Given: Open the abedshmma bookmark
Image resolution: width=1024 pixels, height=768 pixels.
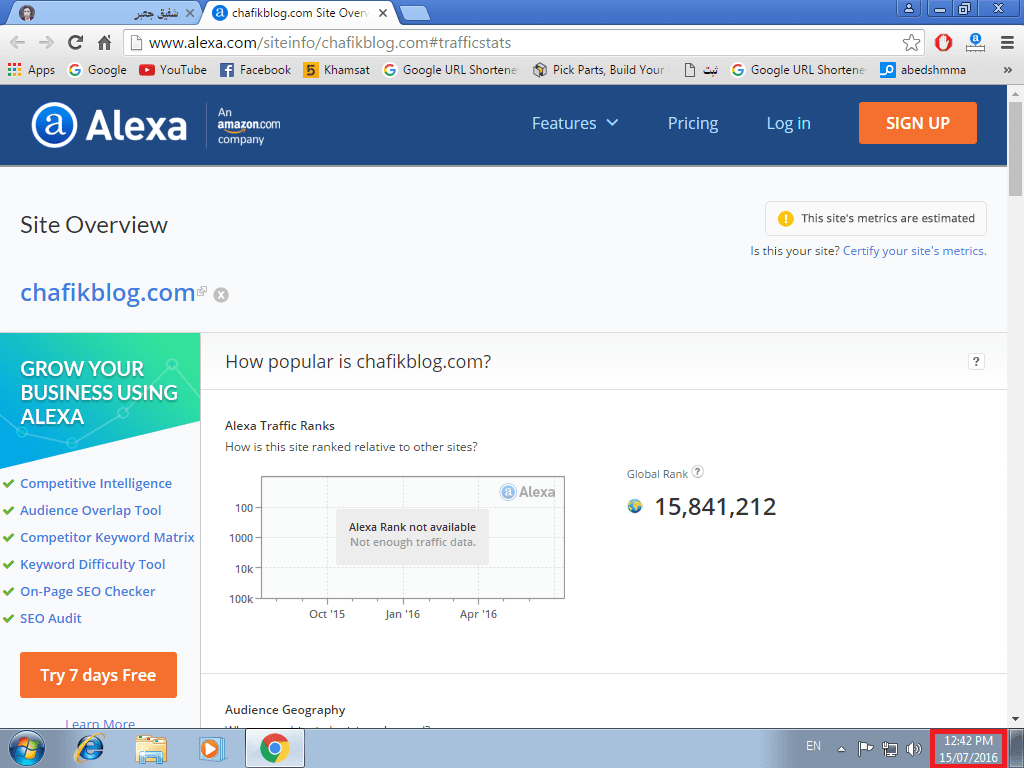Looking at the screenshot, I should (x=923, y=70).
